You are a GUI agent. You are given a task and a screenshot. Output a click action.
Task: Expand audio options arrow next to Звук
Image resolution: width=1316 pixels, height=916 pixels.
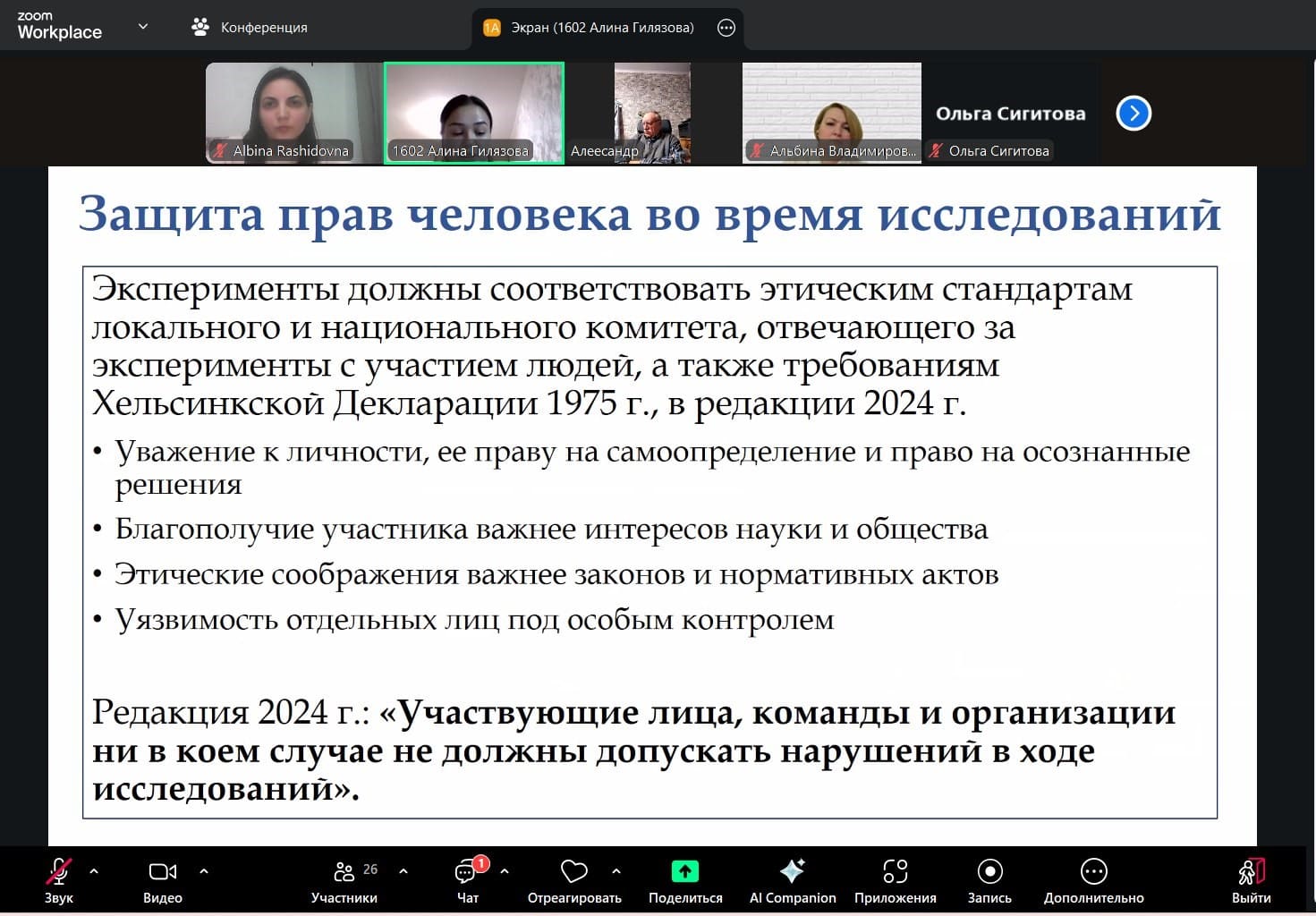click(x=94, y=870)
